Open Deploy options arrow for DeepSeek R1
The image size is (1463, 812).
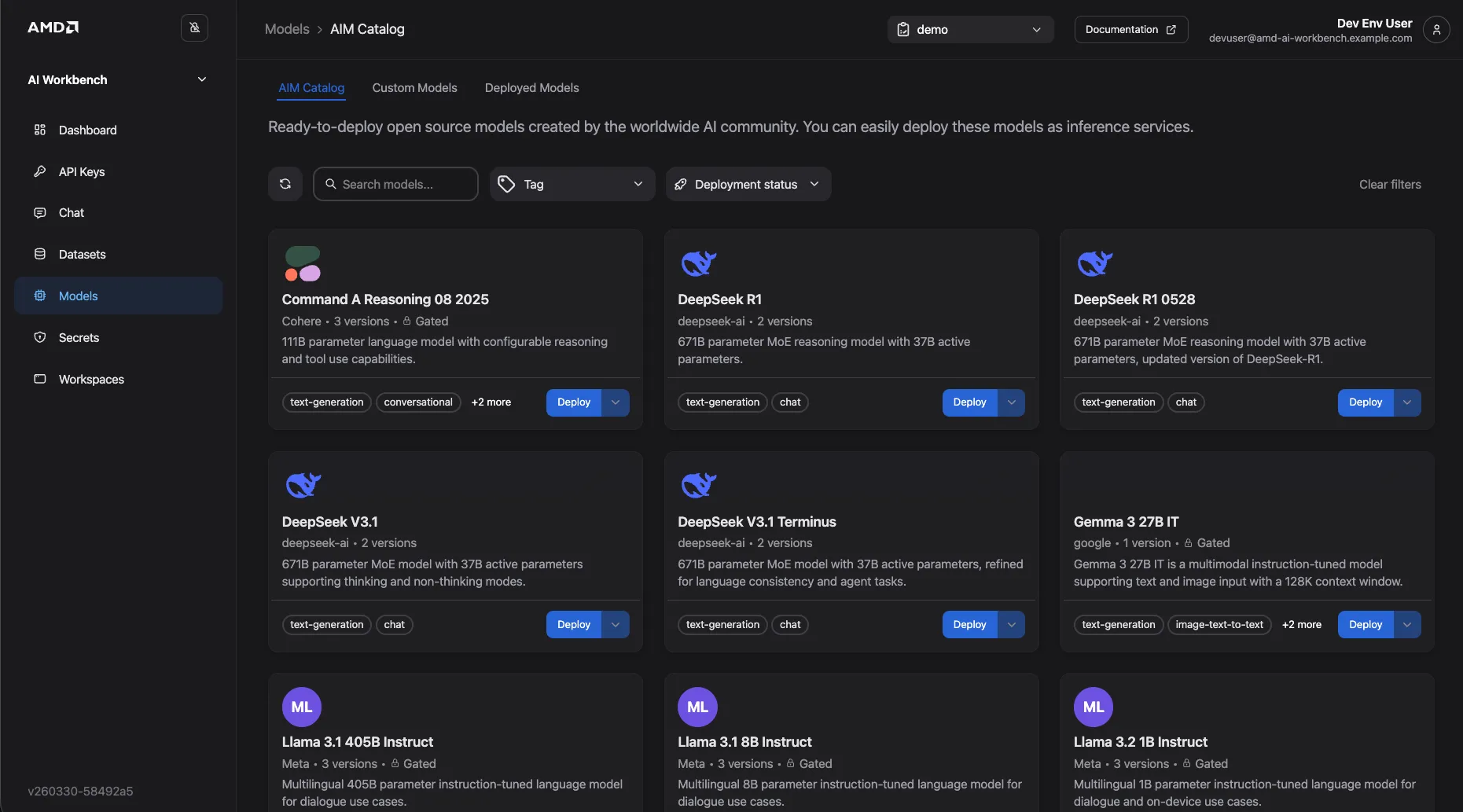point(1012,402)
